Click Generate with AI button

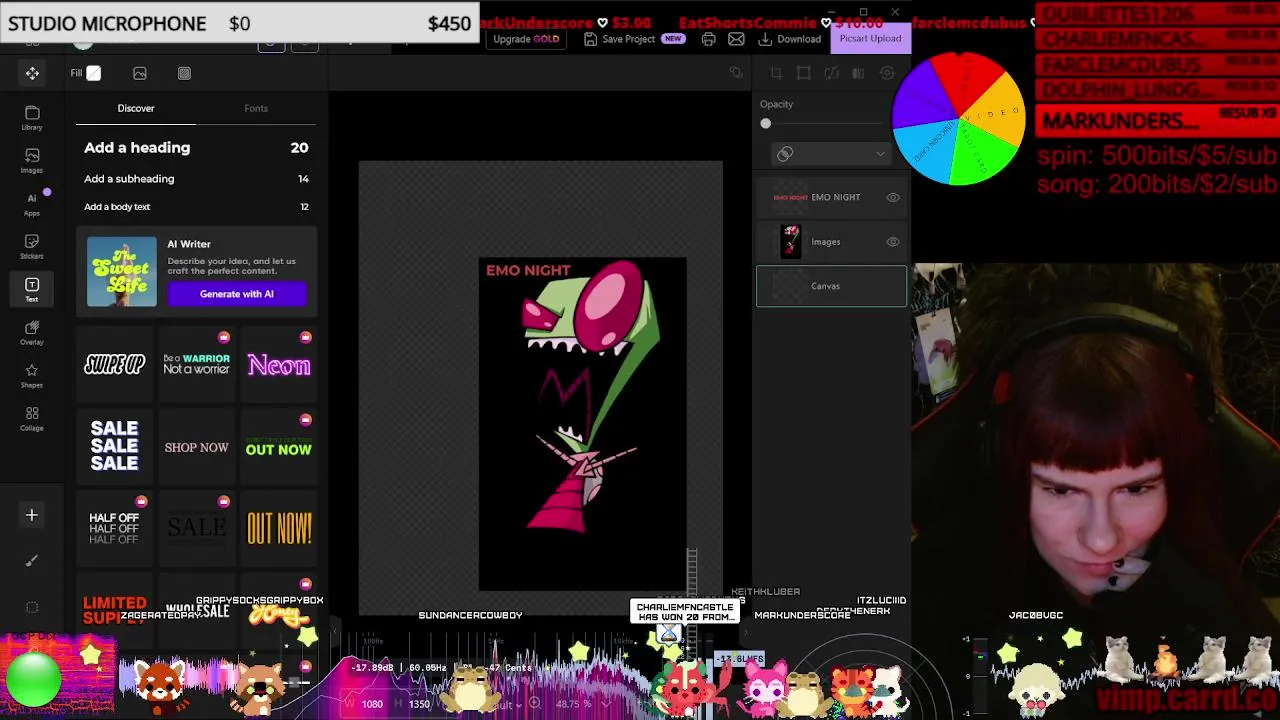237,294
